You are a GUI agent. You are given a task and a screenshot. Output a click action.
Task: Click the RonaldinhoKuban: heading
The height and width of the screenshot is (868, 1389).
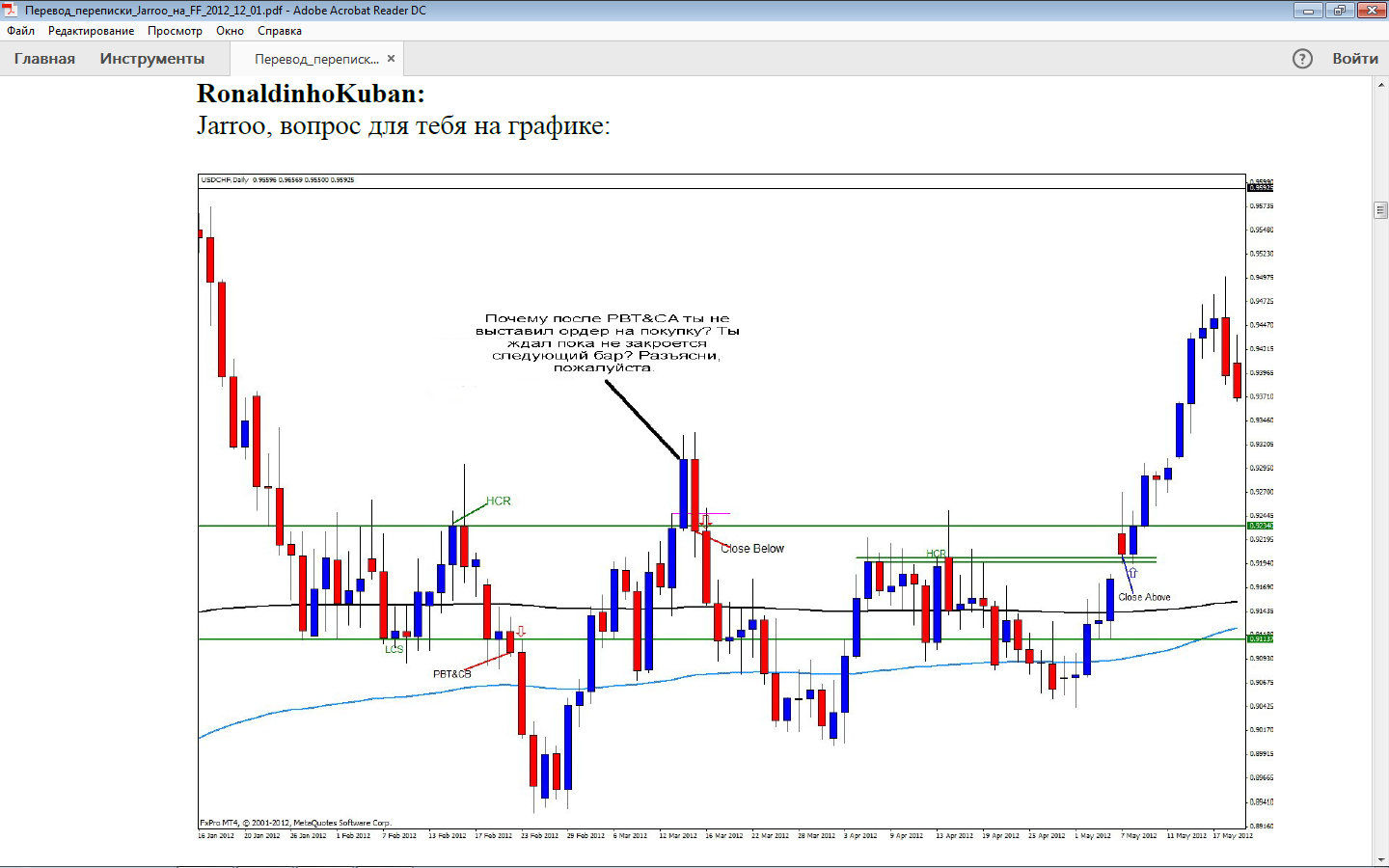(311, 94)
